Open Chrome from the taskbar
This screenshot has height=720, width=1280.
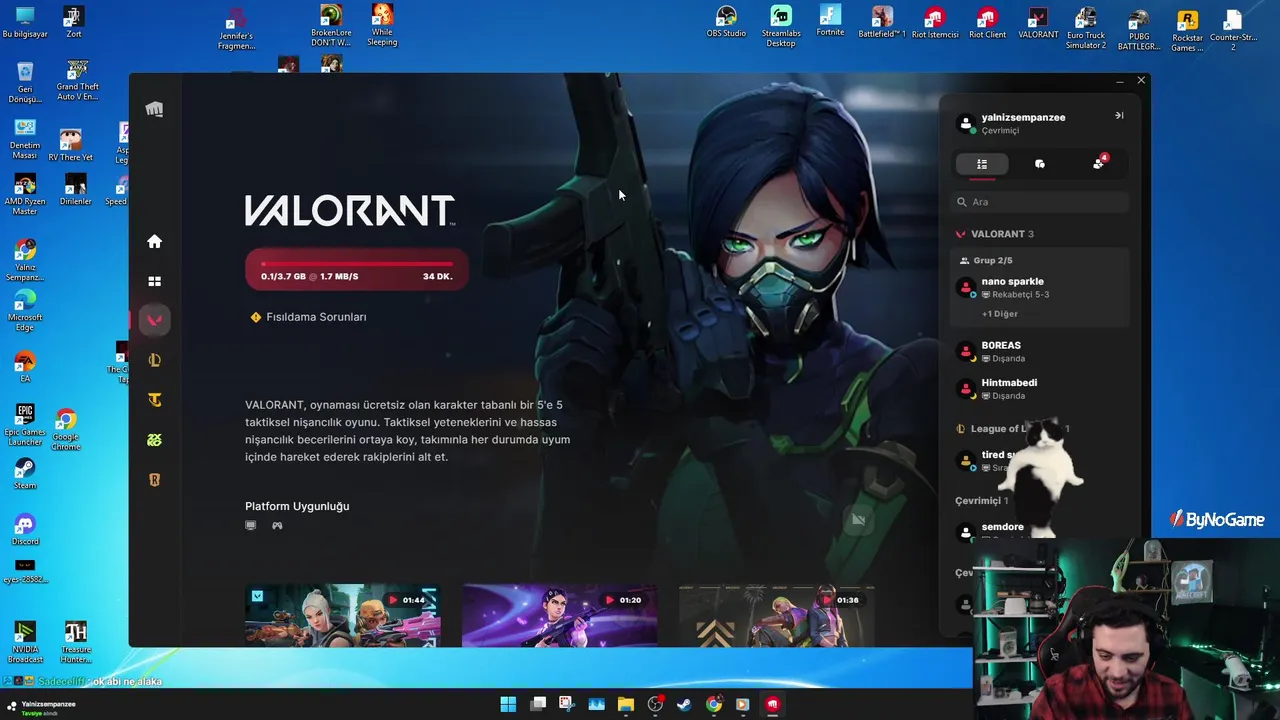point(714,704)
